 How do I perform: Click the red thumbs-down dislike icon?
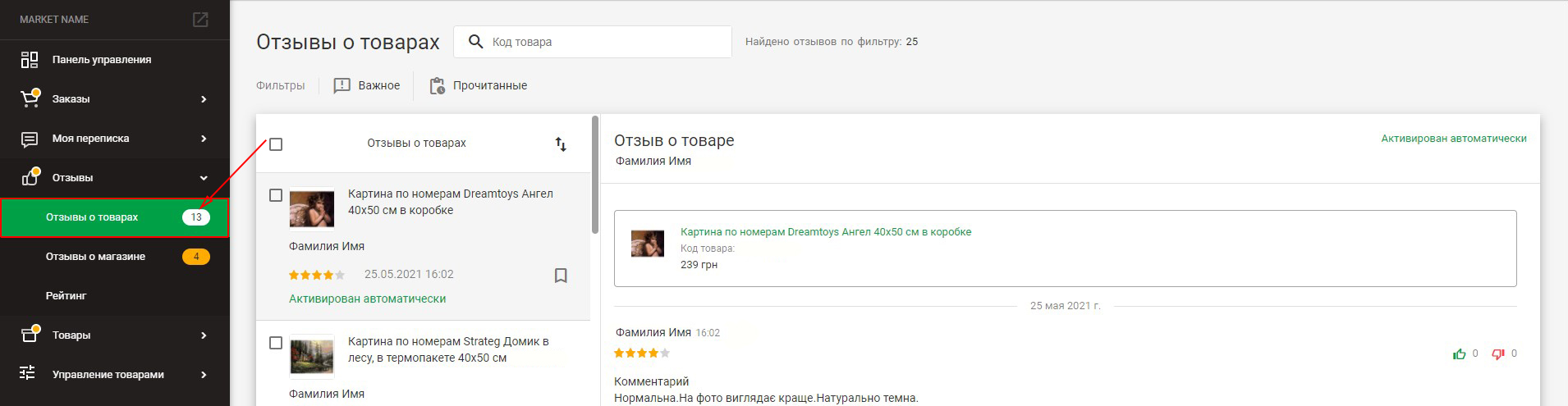(x=1498, y=354)
